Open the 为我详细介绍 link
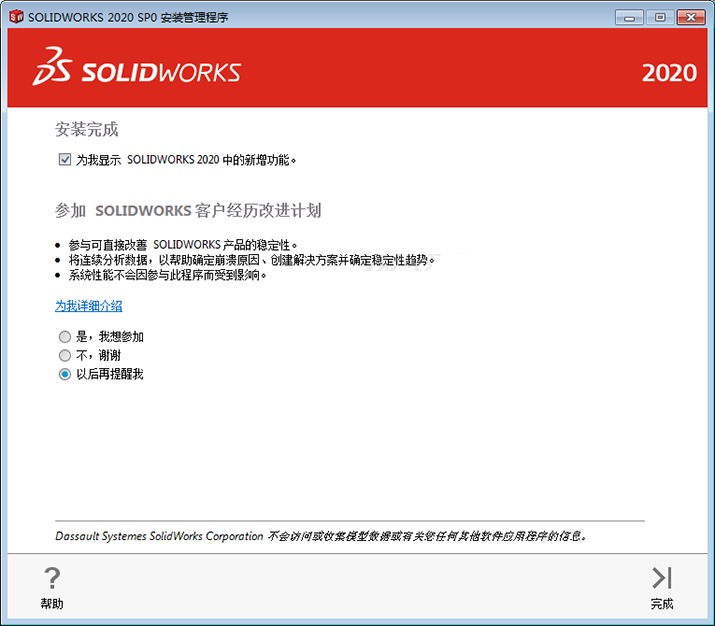 click(88, 306)
